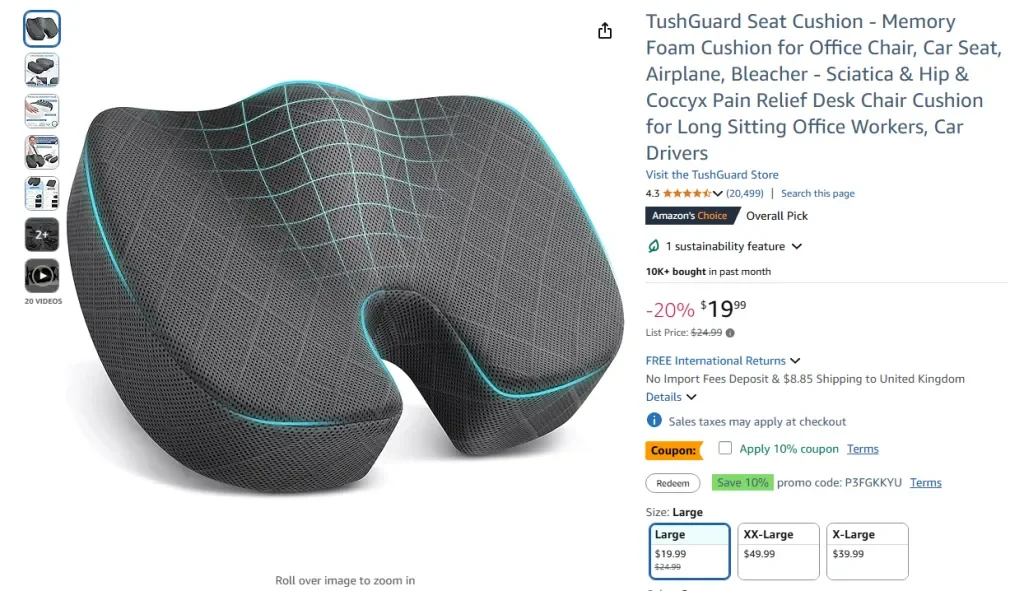The image size is (1024, 591).
Task: Visit the TushGuard Store
Action: point(712,174)
